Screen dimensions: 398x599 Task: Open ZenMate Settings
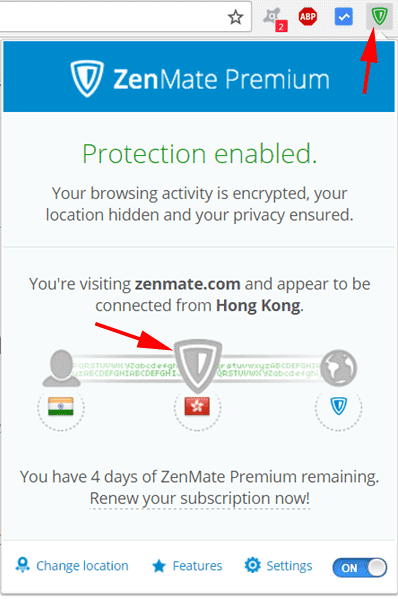[x=278, y=565]
